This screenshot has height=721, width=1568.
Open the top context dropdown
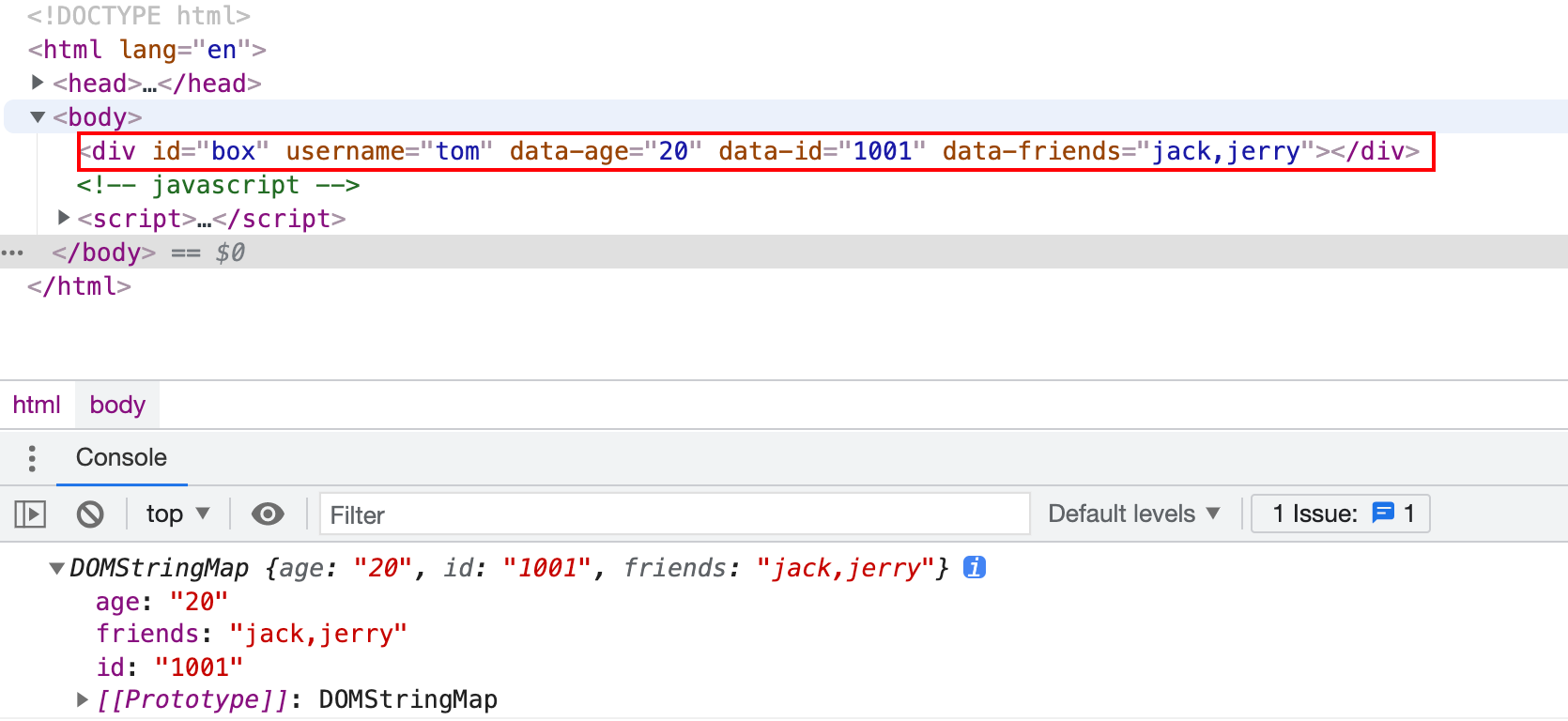click(x=177, y=514)
